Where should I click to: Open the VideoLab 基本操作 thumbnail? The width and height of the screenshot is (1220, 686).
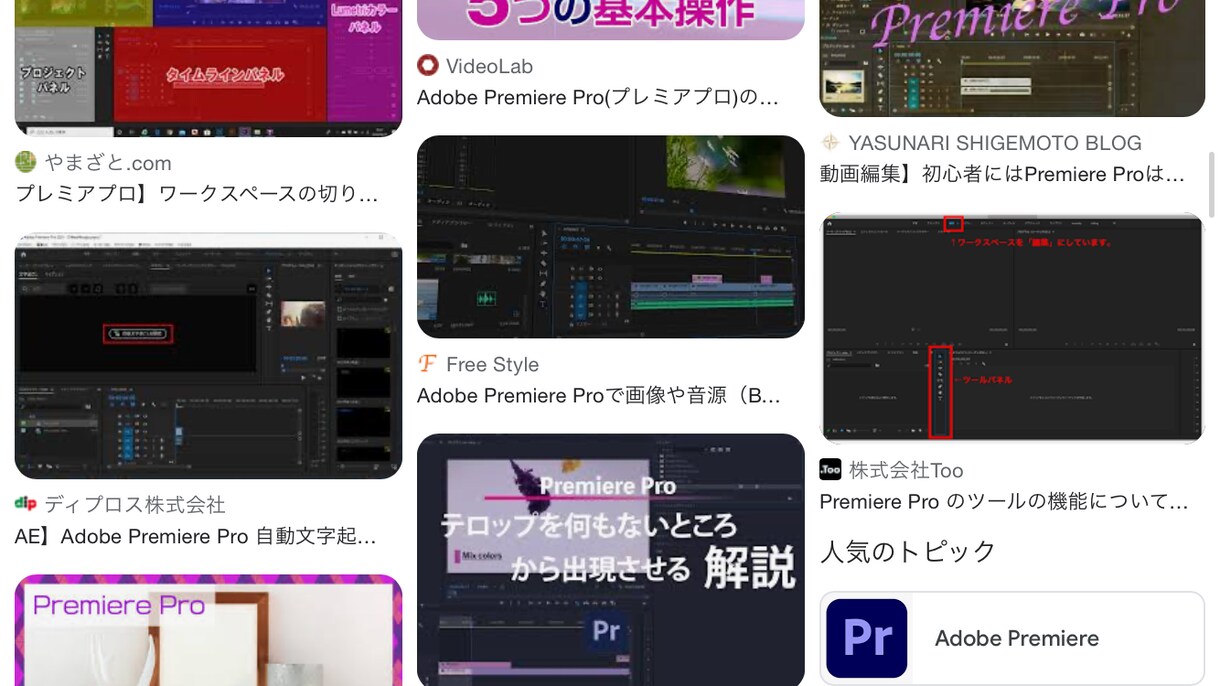pos(611,20)
